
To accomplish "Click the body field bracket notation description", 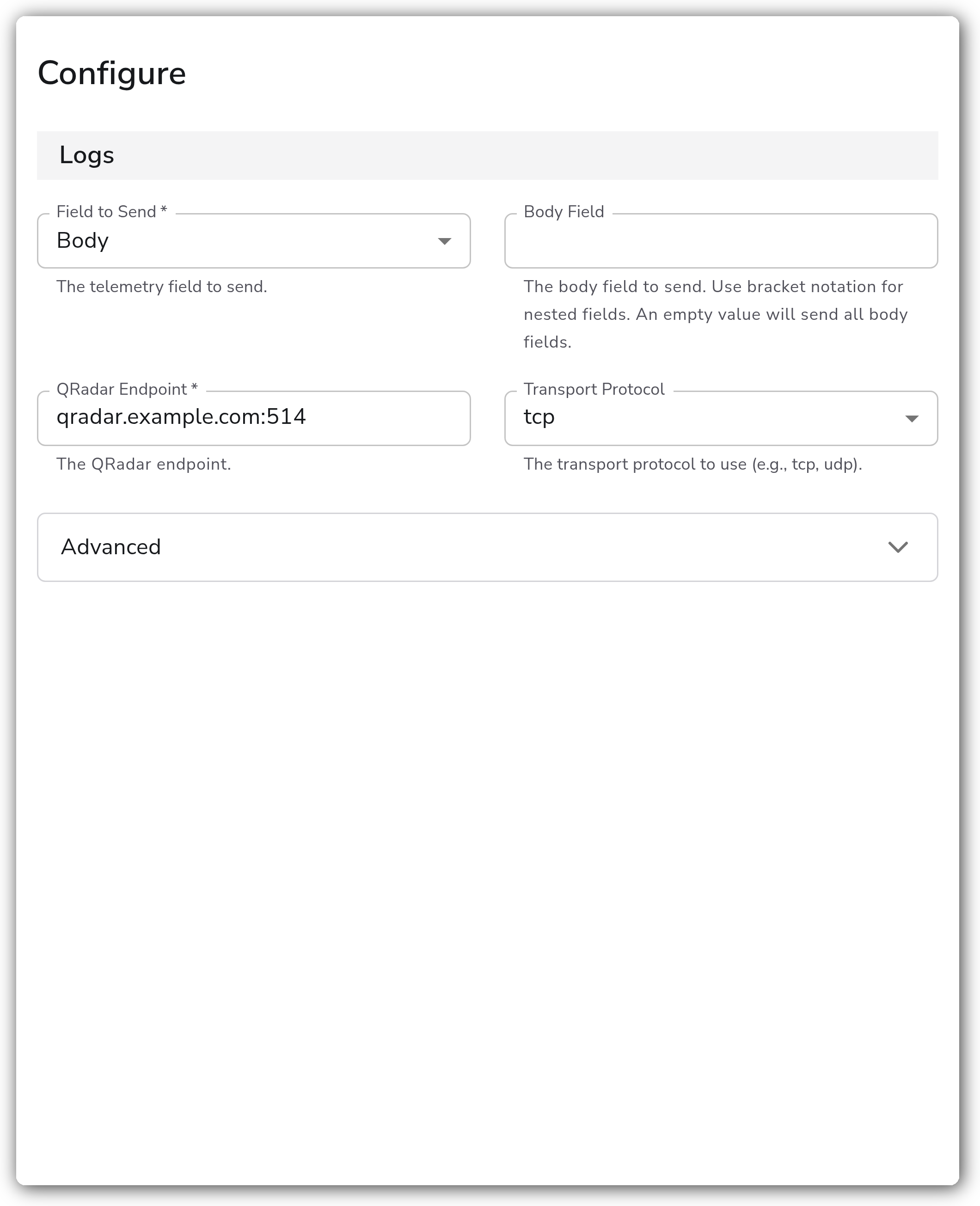I will pyautogui.click(x=715, y=314).
